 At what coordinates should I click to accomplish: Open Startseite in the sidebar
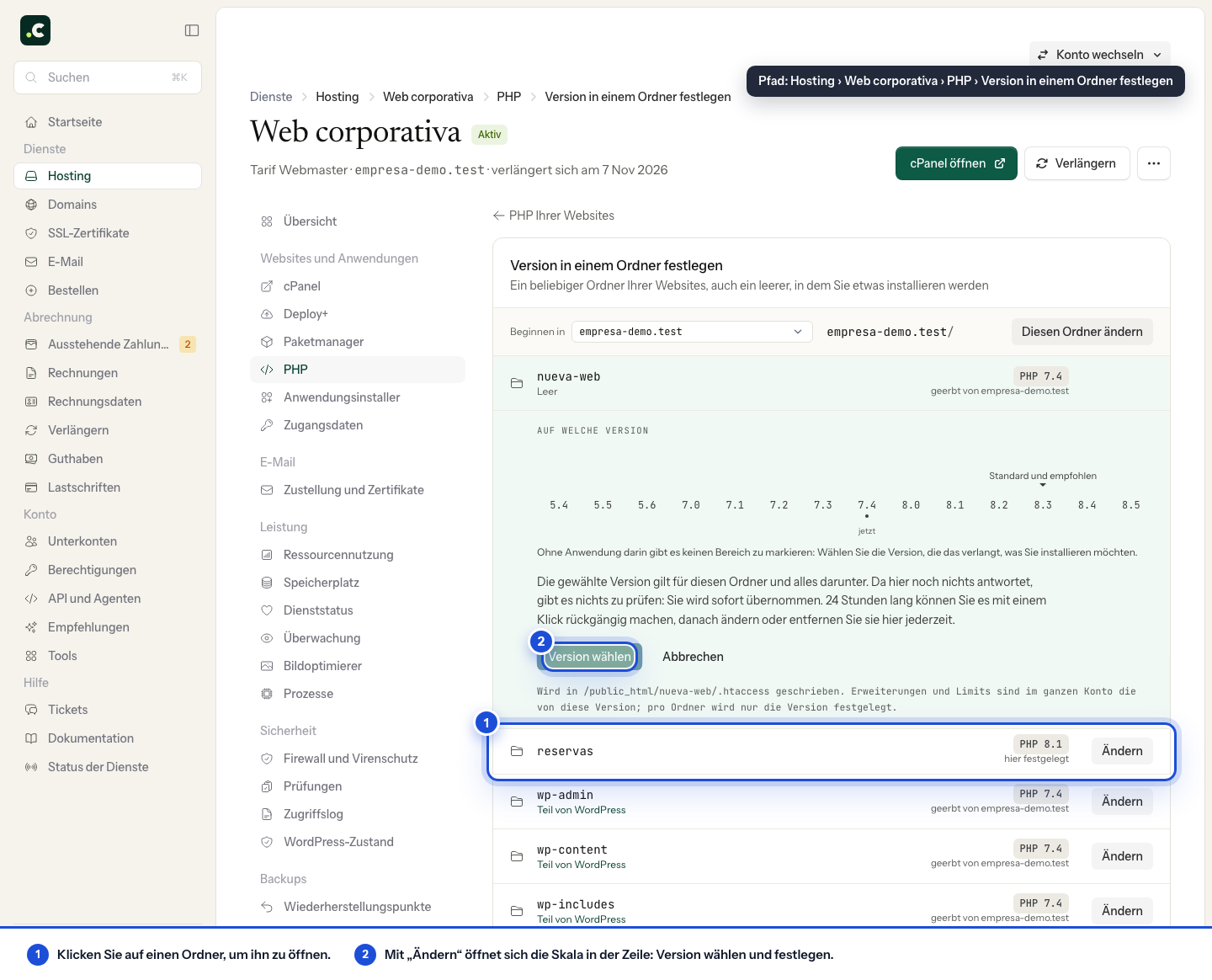tap(108, 122)
